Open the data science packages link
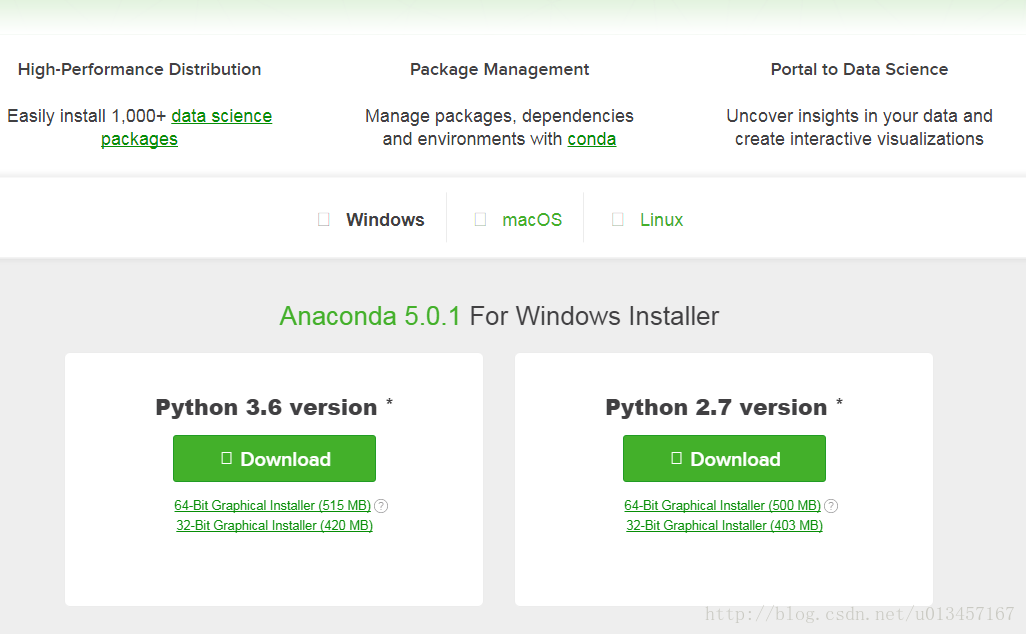 [221, 116]
